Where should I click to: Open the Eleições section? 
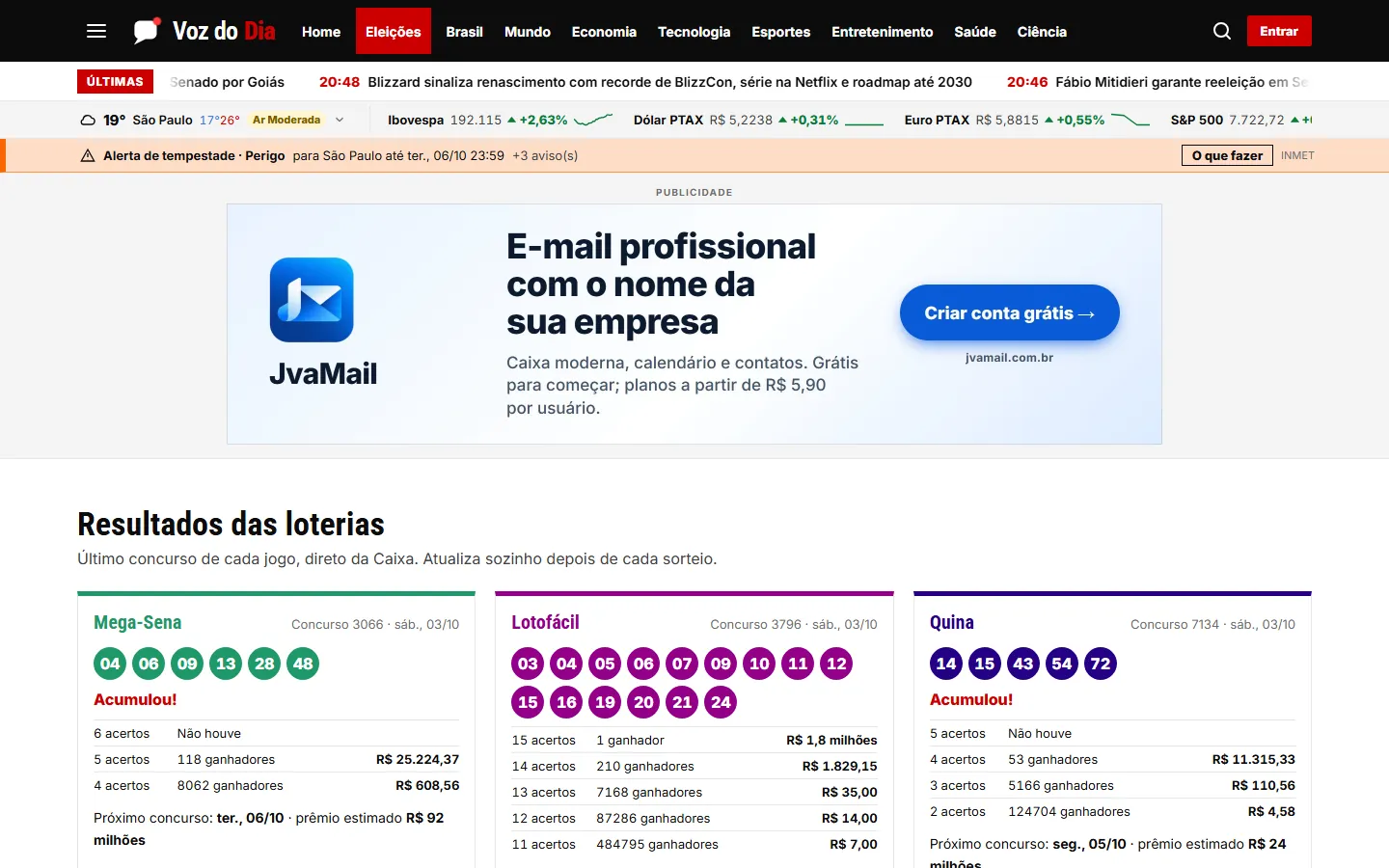(394, 32)
